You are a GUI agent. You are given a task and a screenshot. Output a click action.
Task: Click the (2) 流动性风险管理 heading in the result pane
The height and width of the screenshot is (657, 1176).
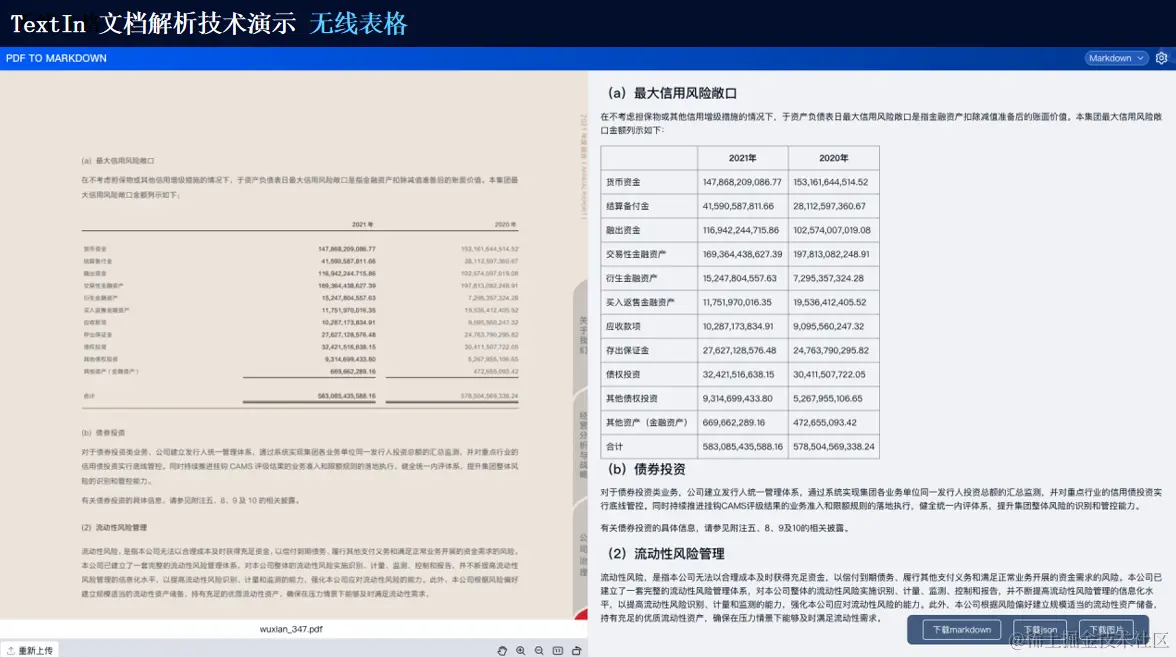(x=666, y=554)
